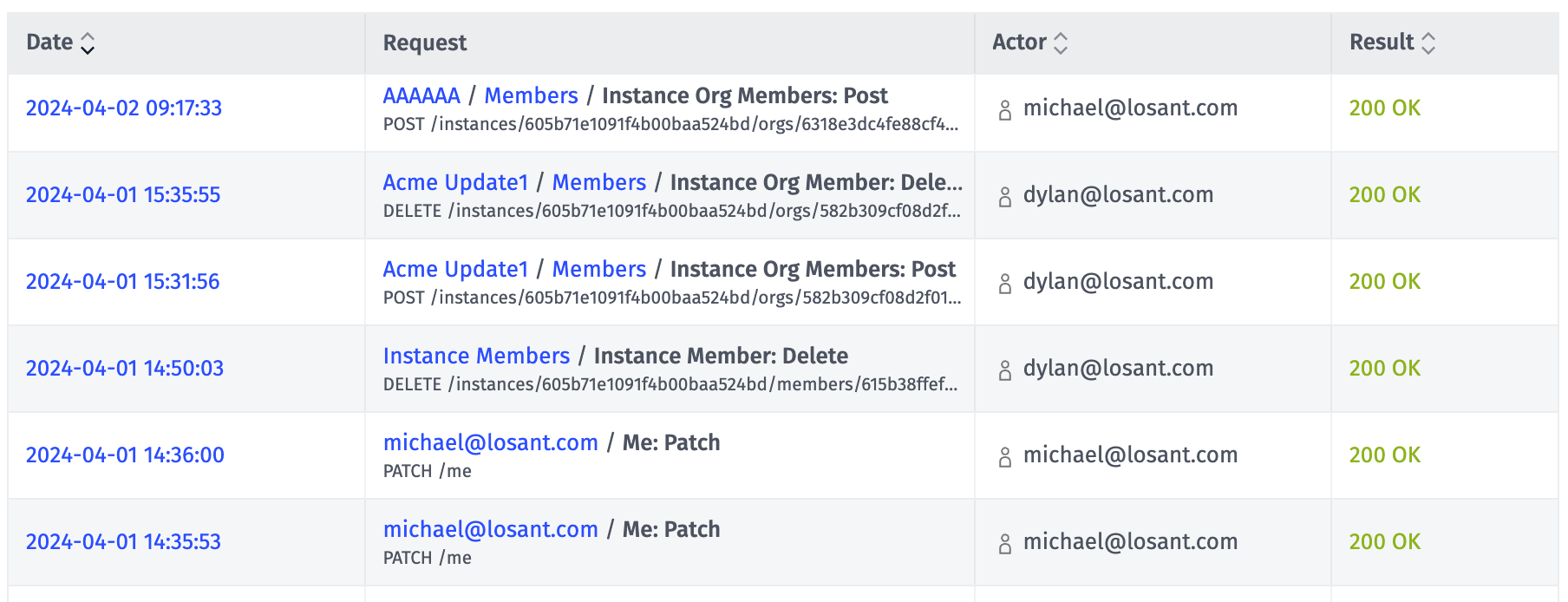Open michael@losant.com request link in 14:35:53 row

point(491,529)
